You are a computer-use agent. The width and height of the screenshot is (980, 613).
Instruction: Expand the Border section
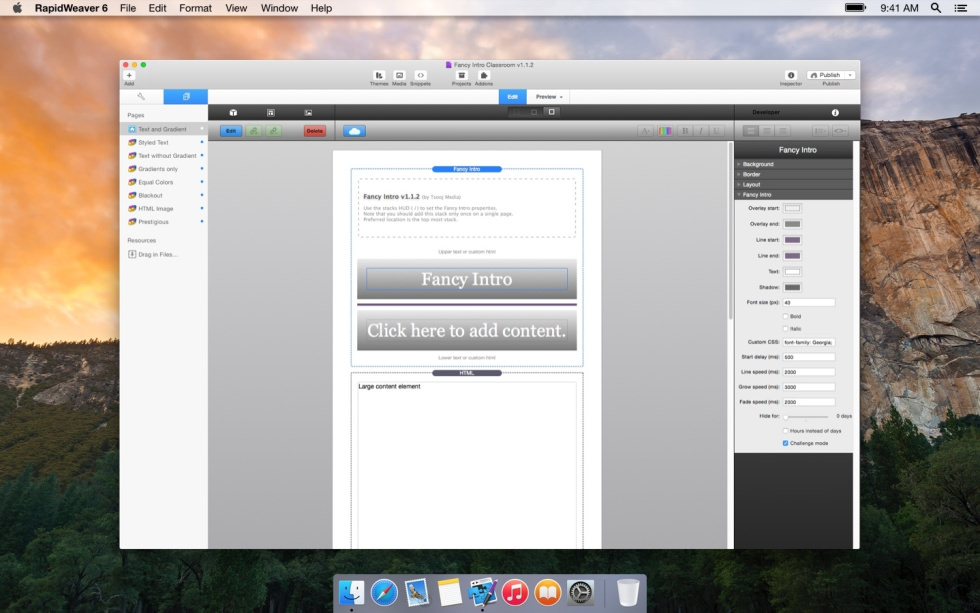[794, 174]
